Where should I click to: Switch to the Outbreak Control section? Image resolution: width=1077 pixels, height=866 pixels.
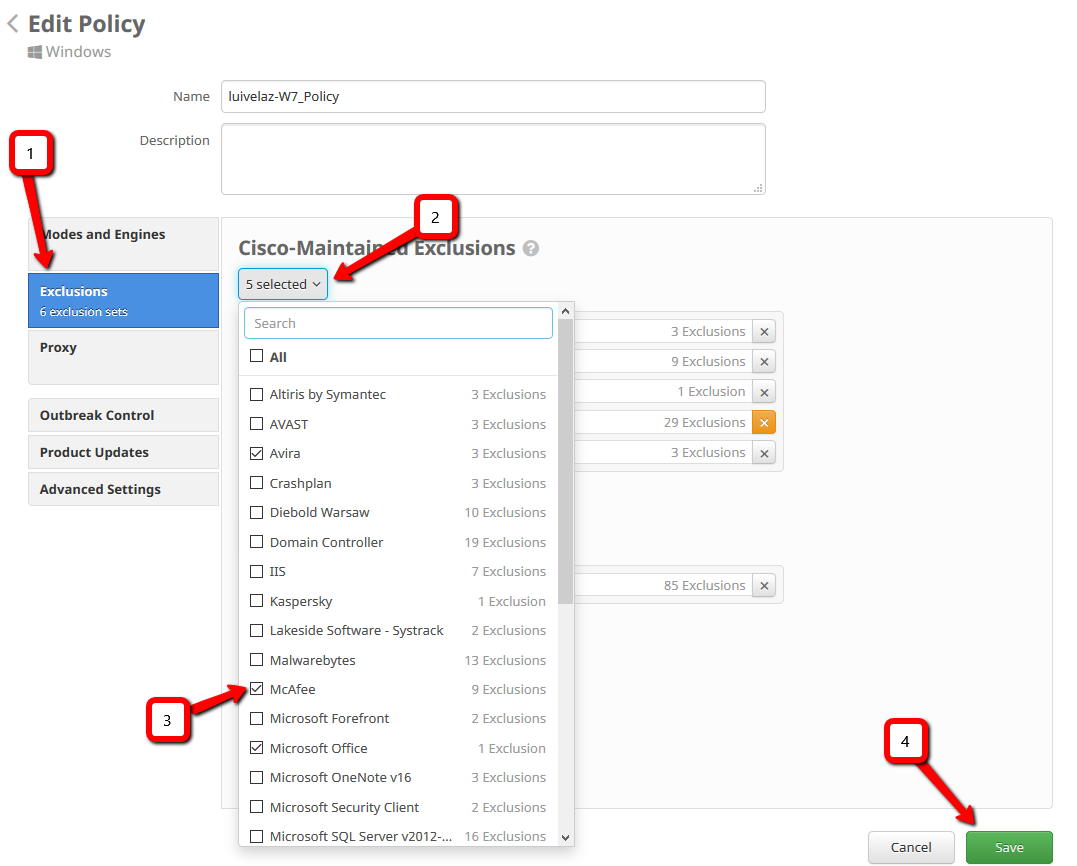coord(123,415)
